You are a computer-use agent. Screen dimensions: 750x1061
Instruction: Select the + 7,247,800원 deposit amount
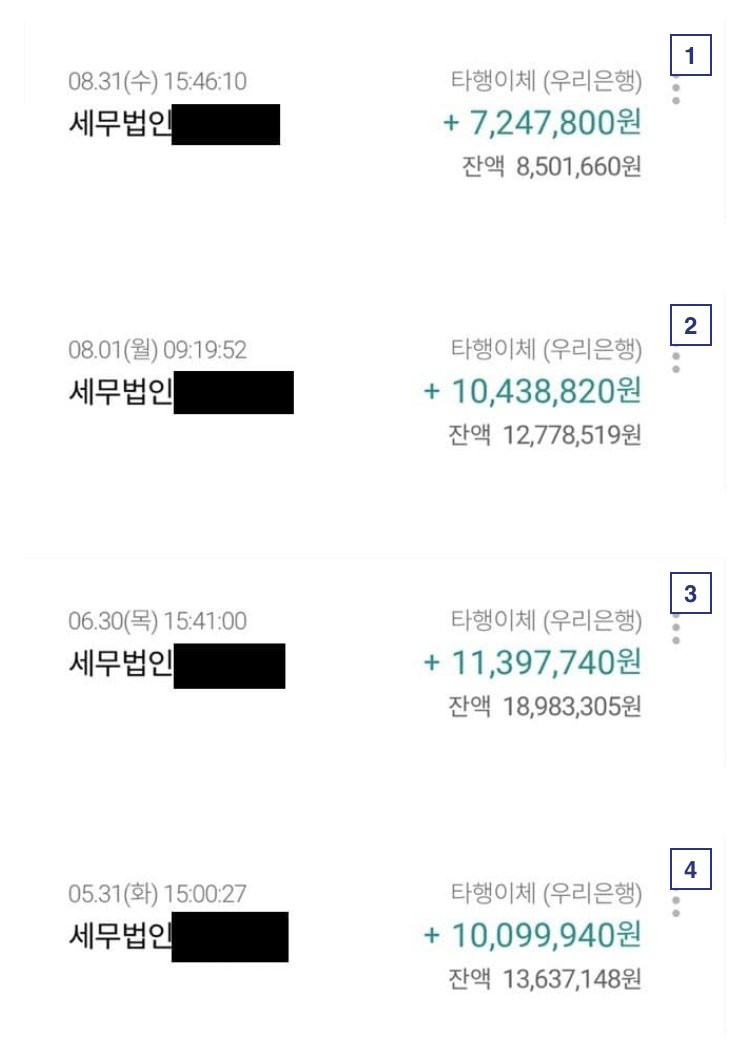[x=541, y=124]
